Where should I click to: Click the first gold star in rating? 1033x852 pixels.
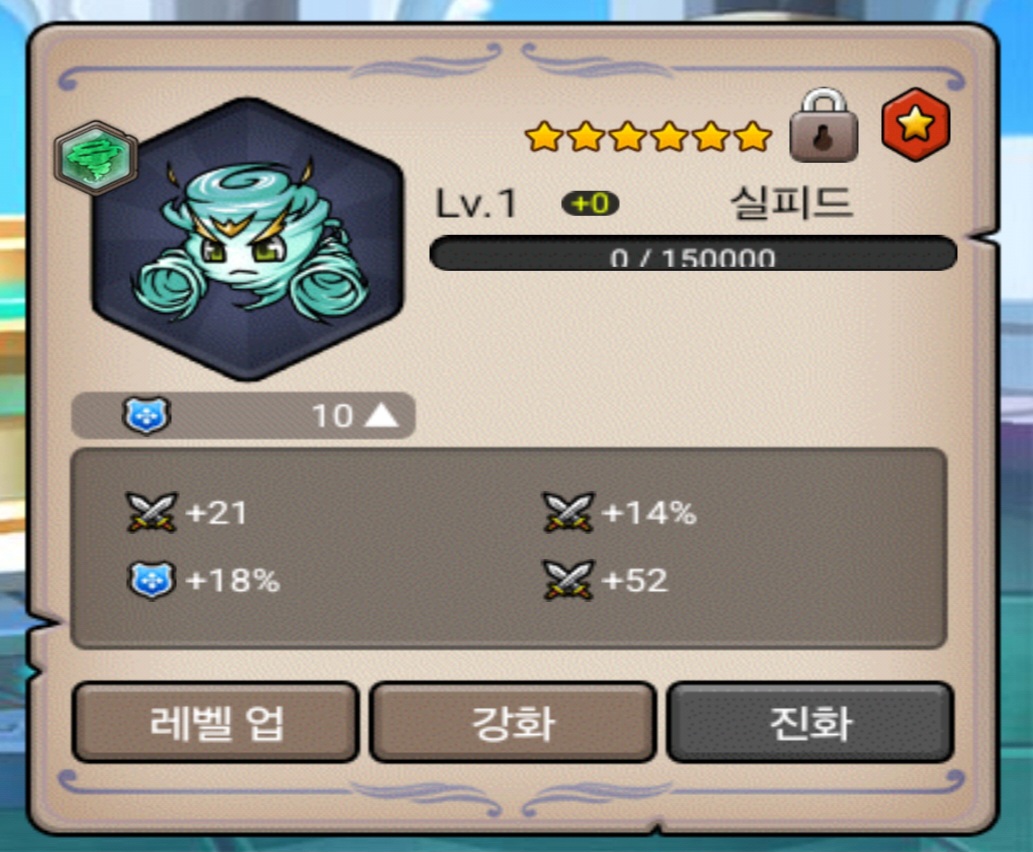(544, 136)
